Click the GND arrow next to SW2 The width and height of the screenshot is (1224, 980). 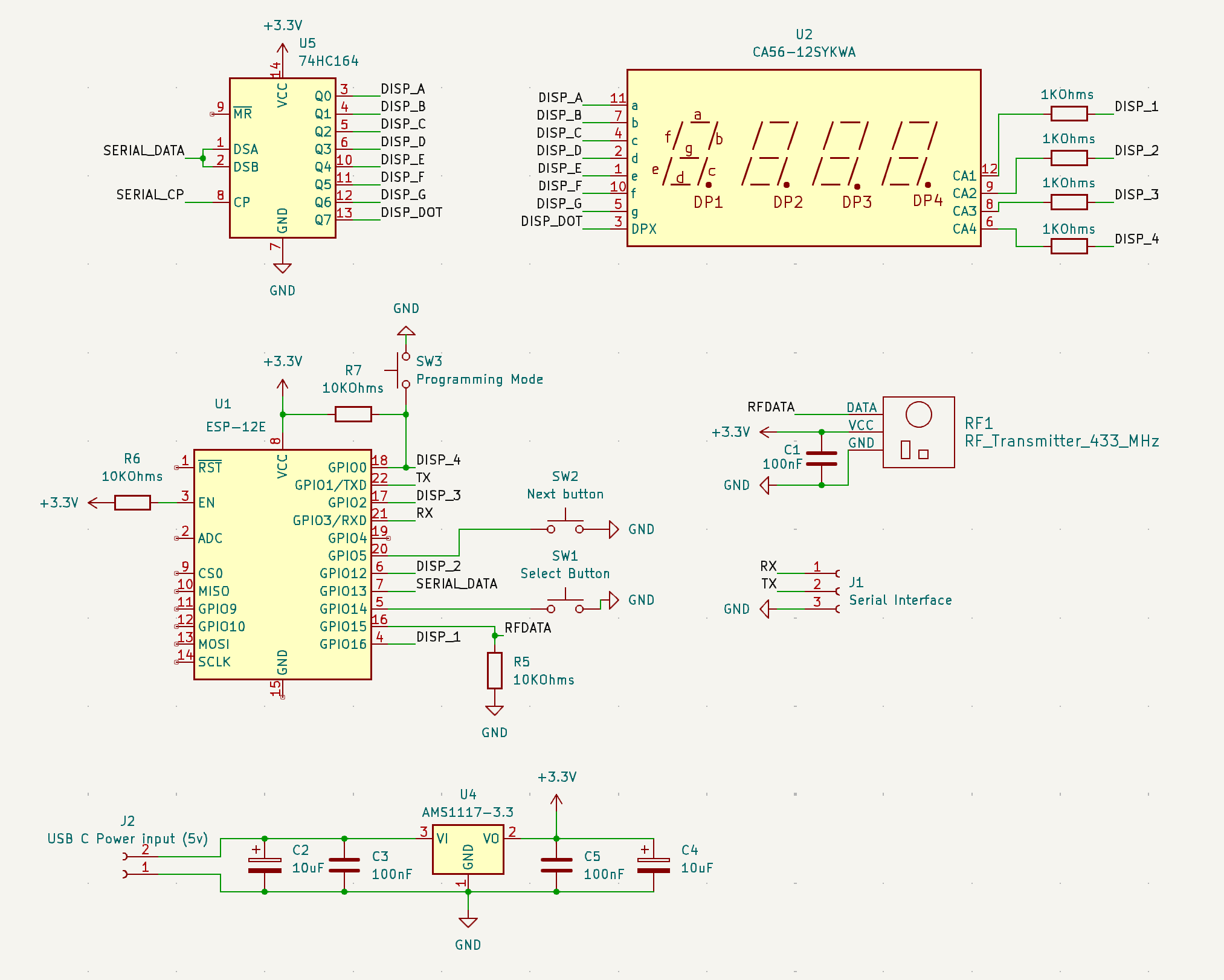point(614,530)
